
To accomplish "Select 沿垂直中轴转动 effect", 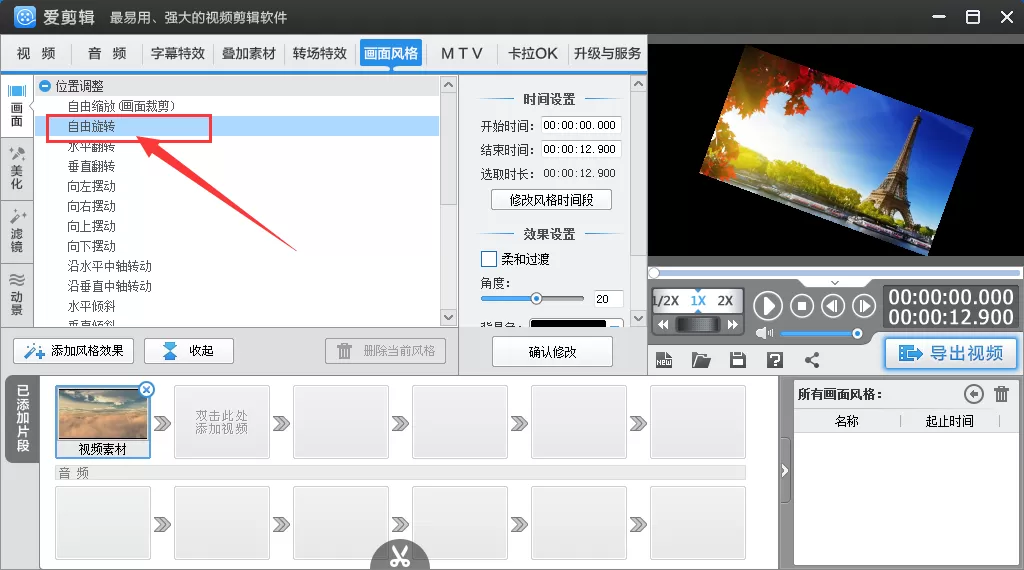I will point(110,286).
